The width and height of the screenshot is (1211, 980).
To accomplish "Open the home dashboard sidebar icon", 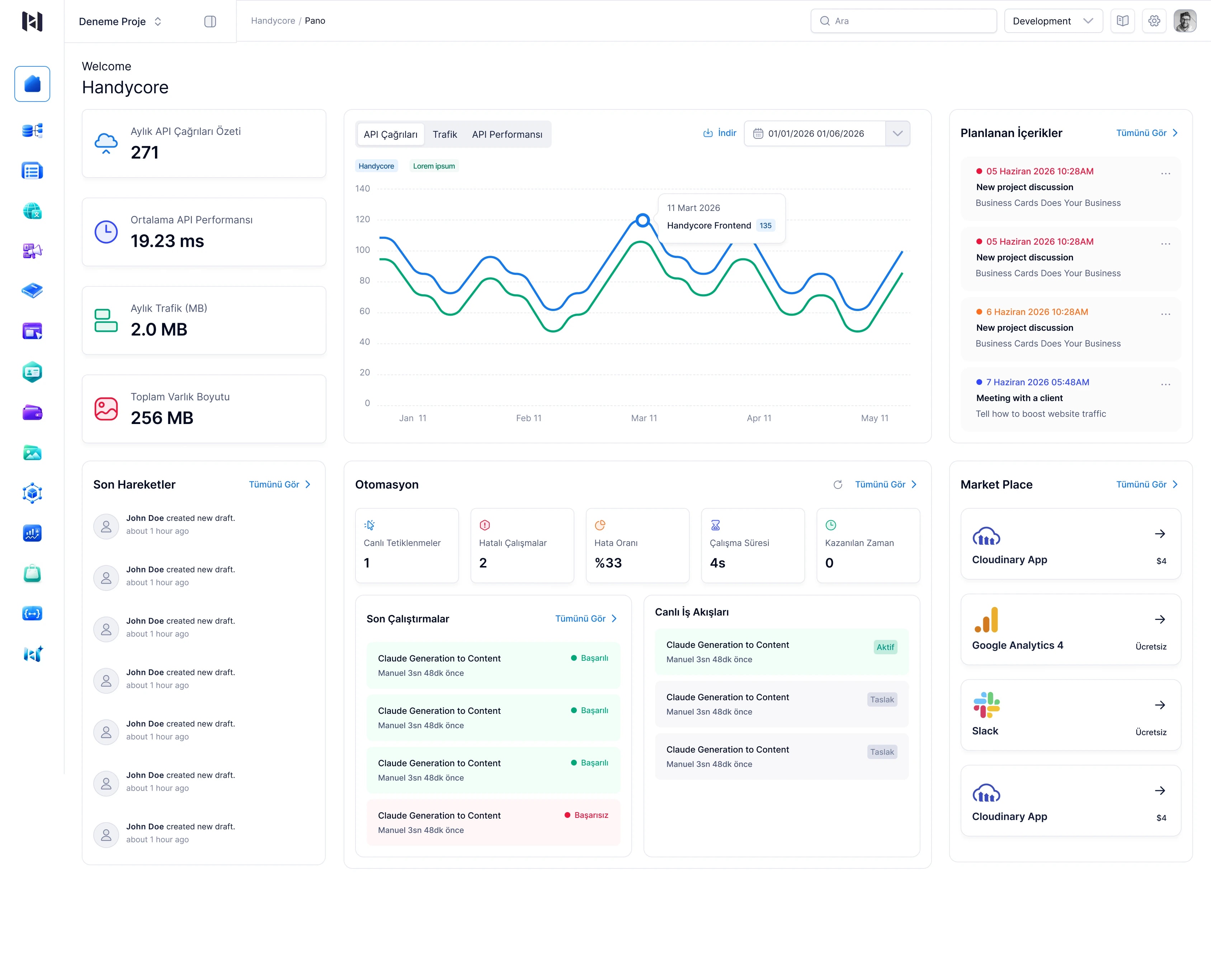I will 32,84.
